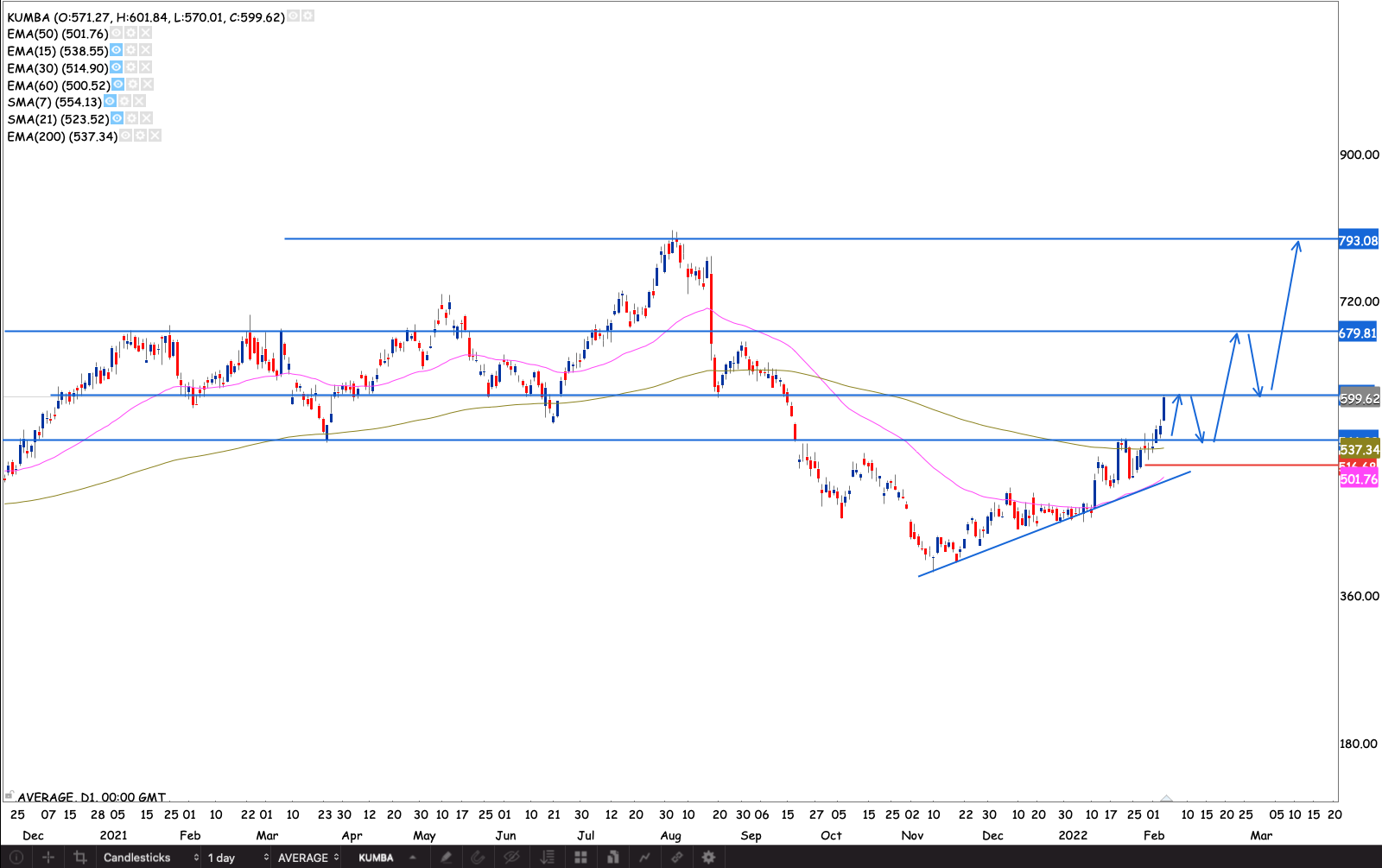Hide the SMA(7) indicator line
This screenshot has height=868, width=1382.
click(110, 101)
